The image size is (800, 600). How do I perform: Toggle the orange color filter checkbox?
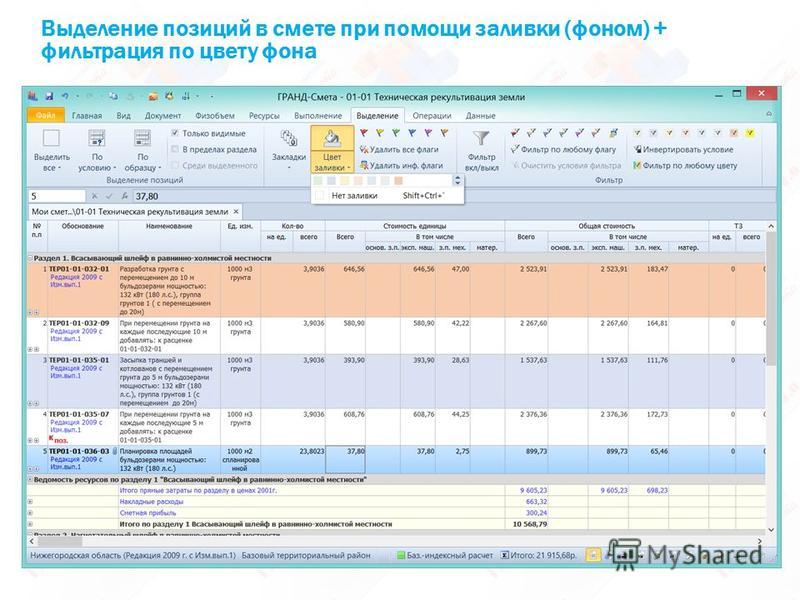[x=734, y=133]
